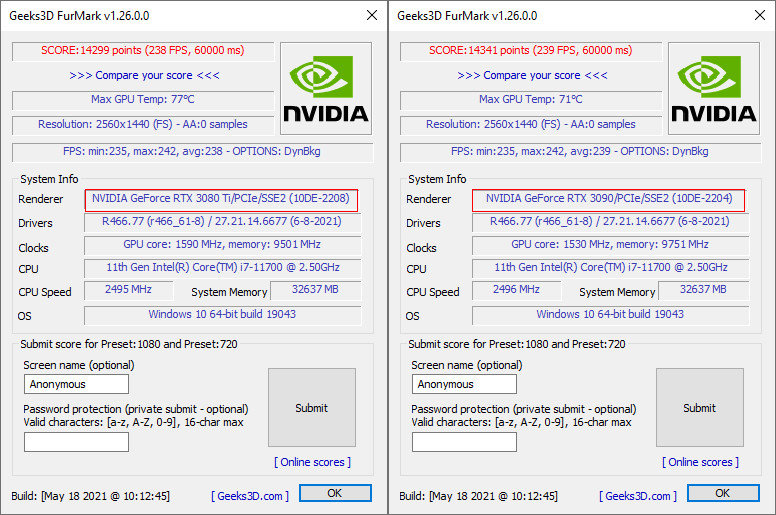The image size is (776, 515).
Task: Click the 'GPU core: 1590 MHz' clocks value
Action: 222,244
